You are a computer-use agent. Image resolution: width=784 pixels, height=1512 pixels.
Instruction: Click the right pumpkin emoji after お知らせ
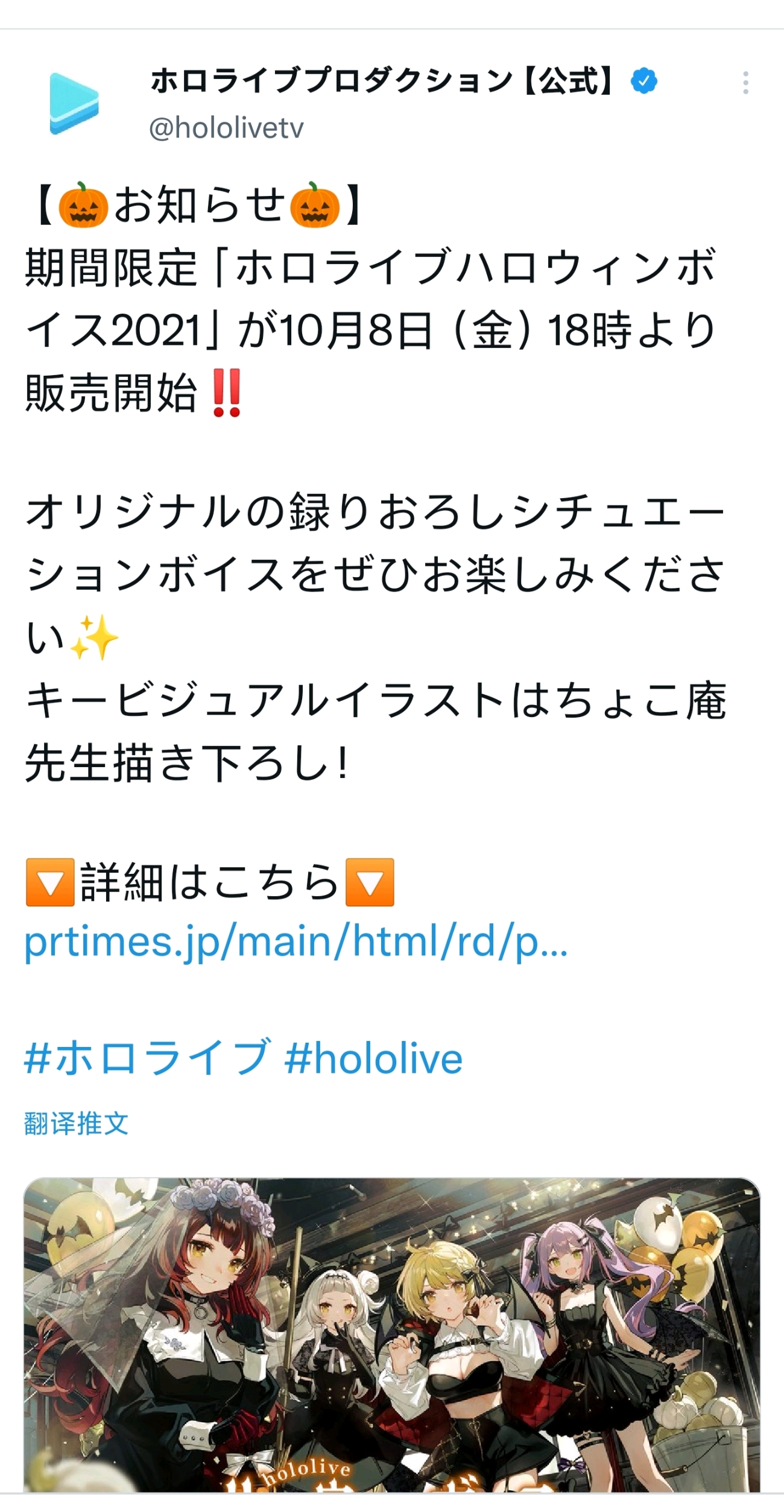pos(315,205)
